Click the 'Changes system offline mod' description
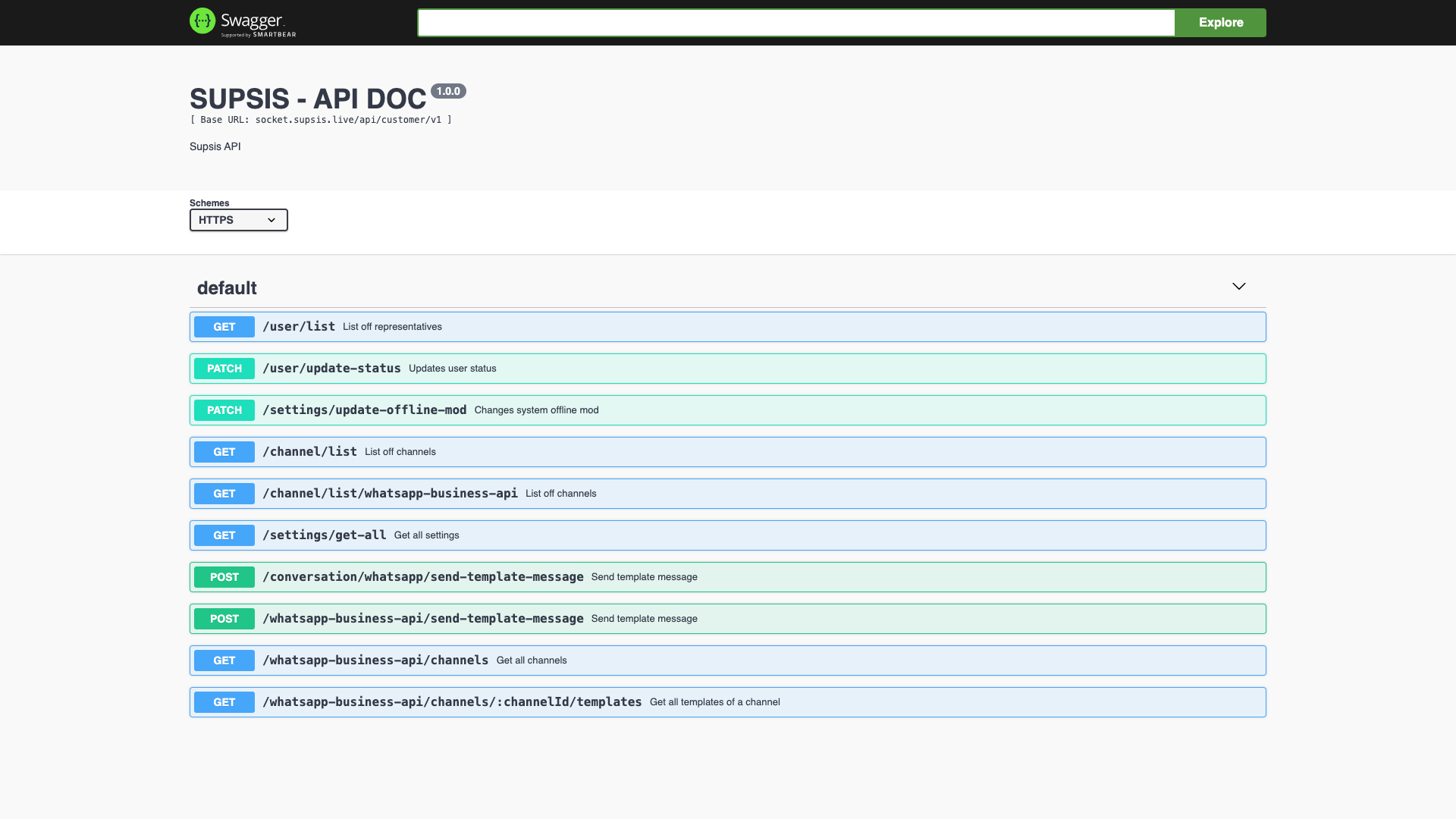The image size is (1456, 819). click(x=537, y=410)
